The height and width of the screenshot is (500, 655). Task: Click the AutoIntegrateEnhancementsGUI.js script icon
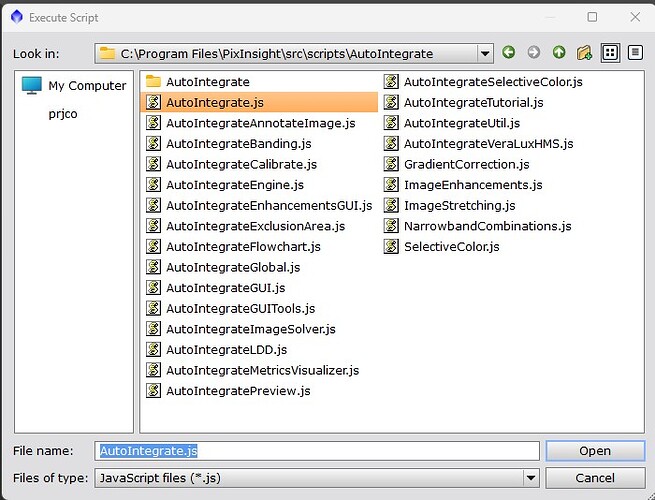pyautogui.click(x=153, y=205)
